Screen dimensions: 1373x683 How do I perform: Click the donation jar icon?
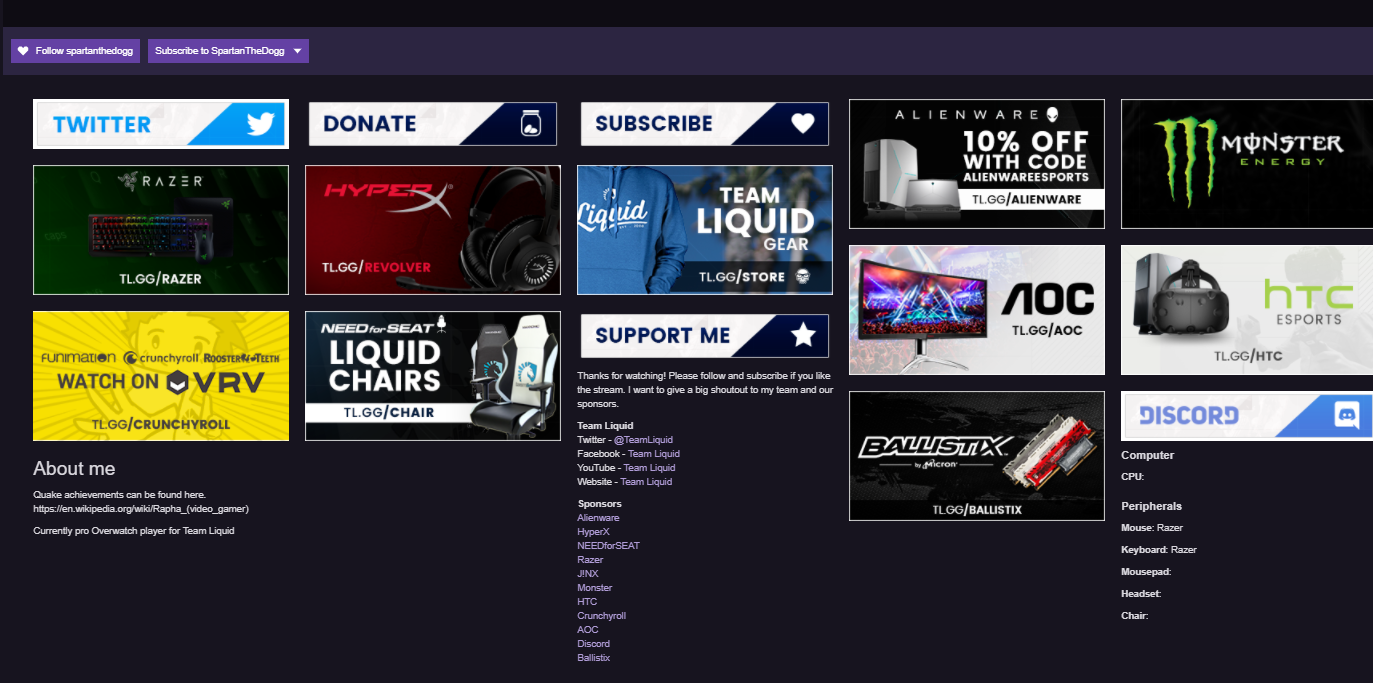pos(531,124)
